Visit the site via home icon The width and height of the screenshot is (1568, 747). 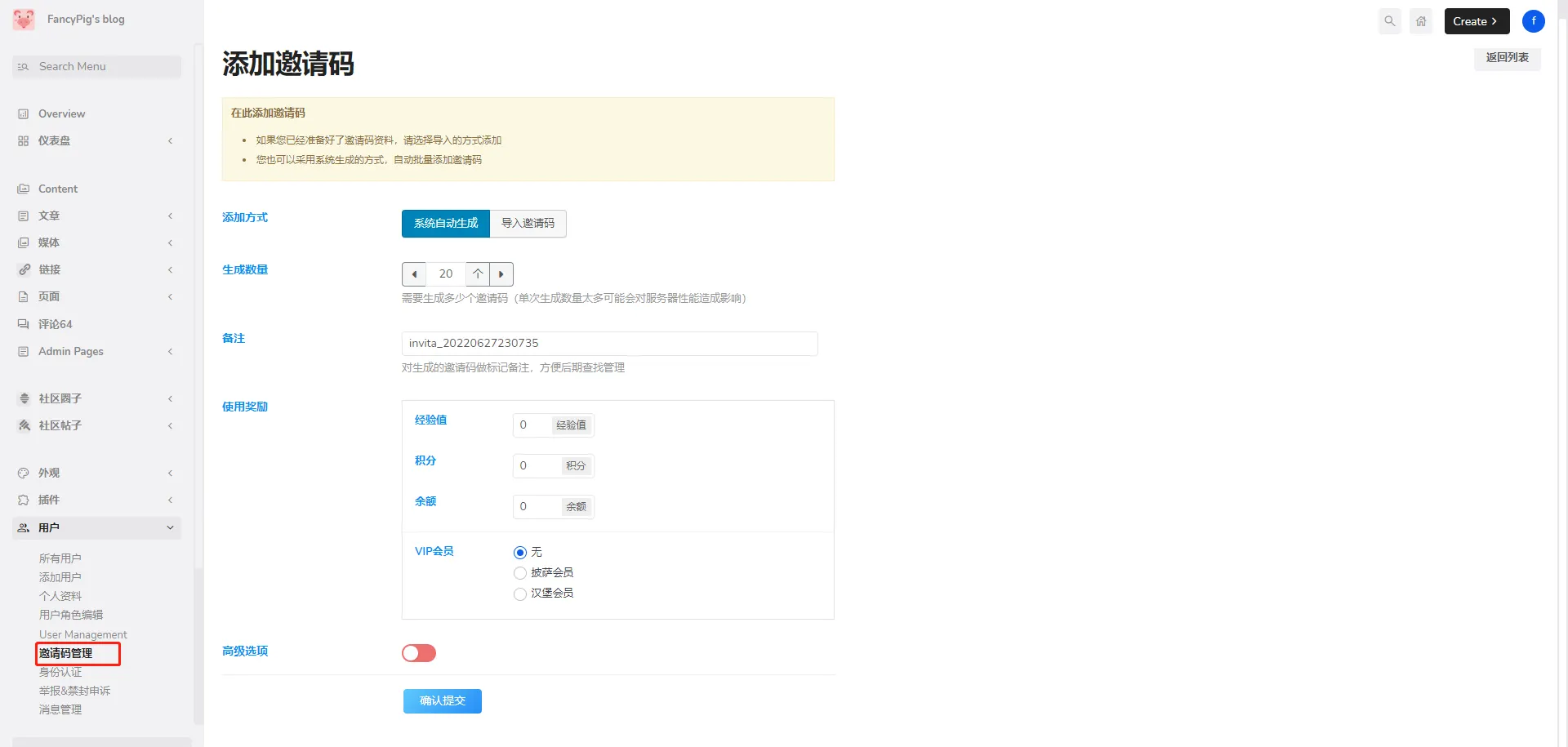[1421, 21]
